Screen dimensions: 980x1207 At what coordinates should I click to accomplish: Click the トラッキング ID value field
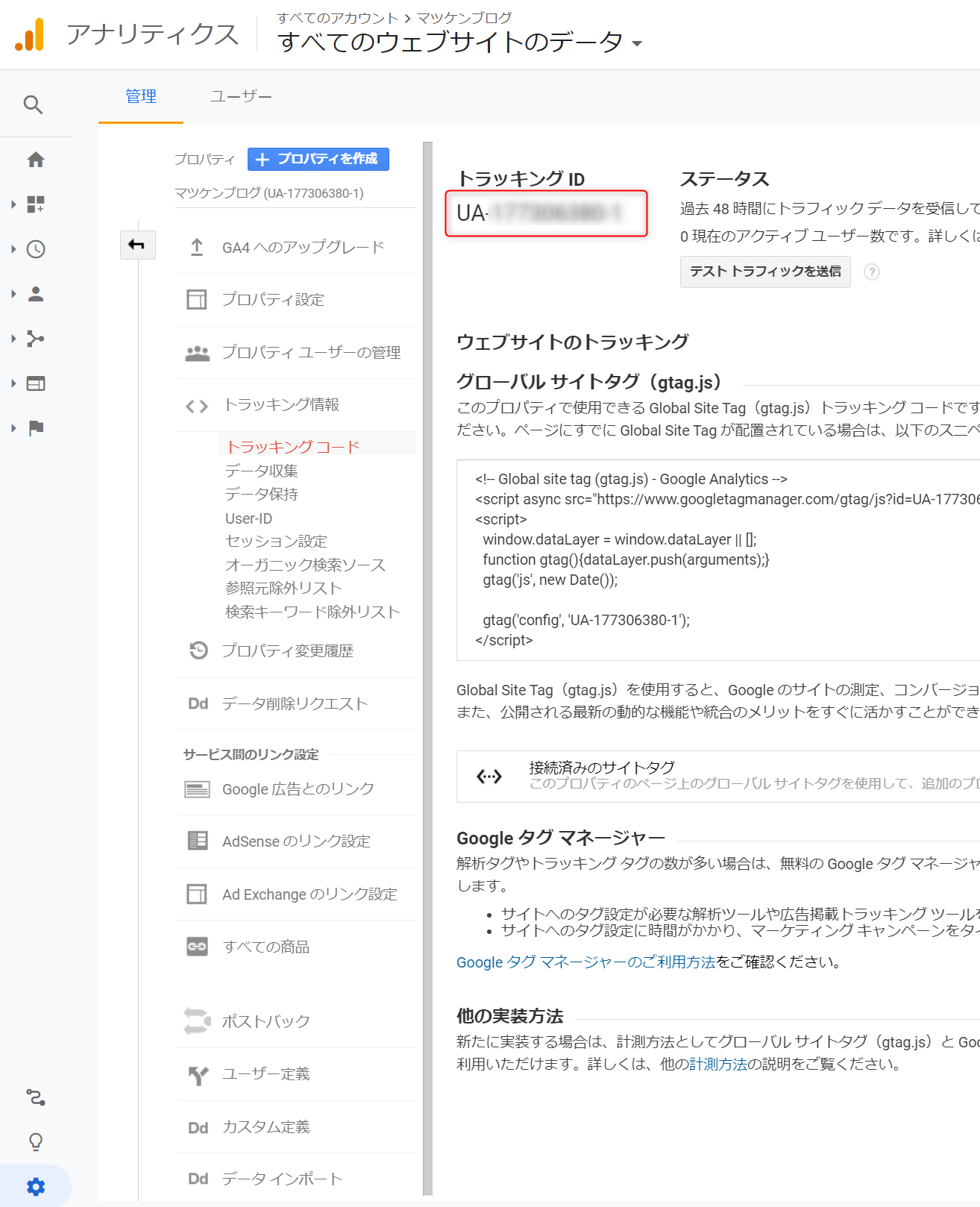tap(546, 213)
